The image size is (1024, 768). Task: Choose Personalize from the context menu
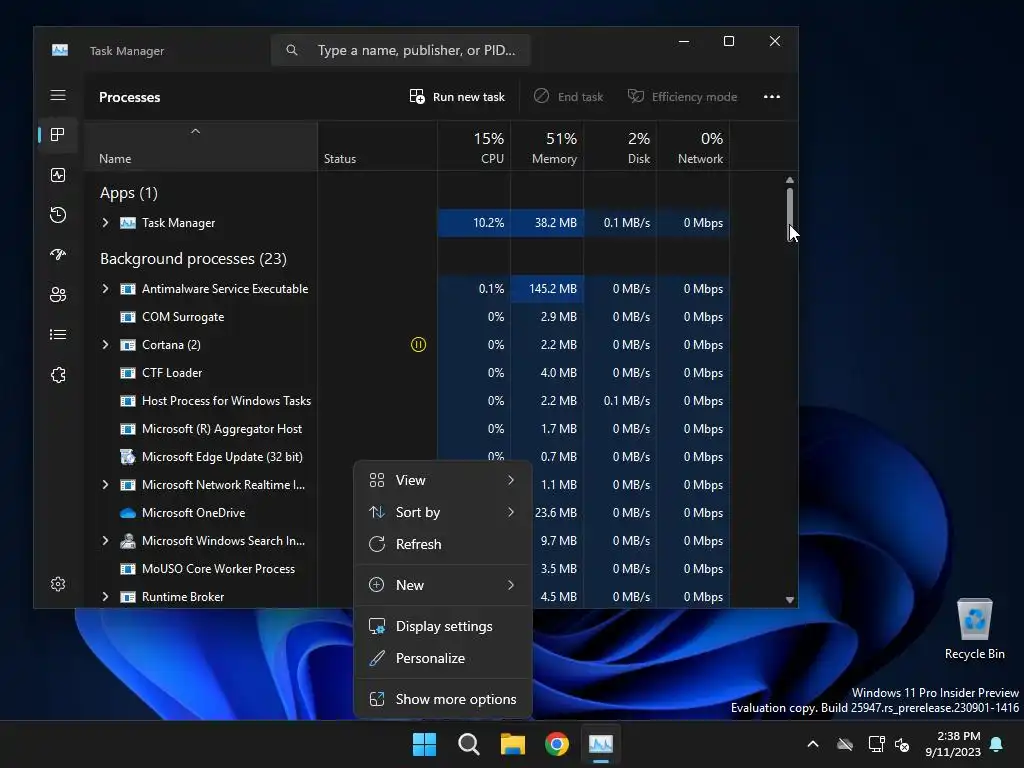click(x=443, y=658)
